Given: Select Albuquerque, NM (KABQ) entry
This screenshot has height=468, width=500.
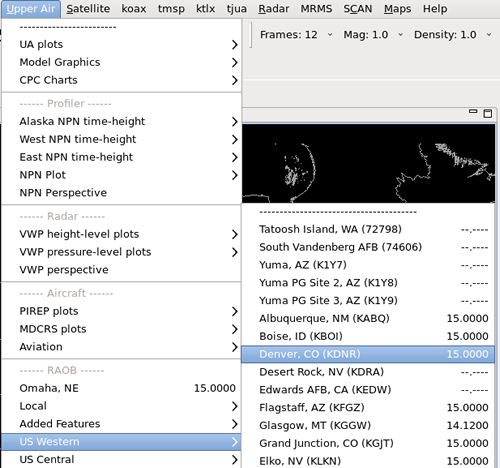Looking at the screenshot, I should coord(368,318).
